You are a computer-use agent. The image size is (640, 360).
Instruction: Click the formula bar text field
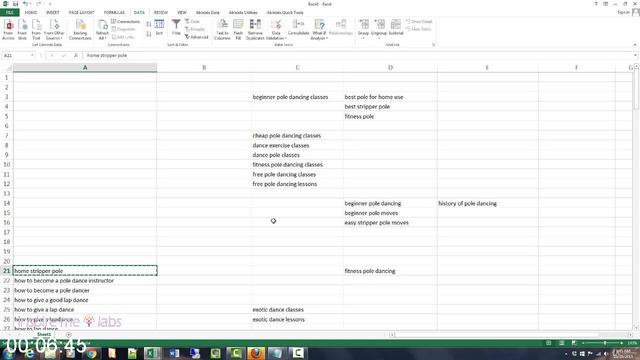coord(357,56)
